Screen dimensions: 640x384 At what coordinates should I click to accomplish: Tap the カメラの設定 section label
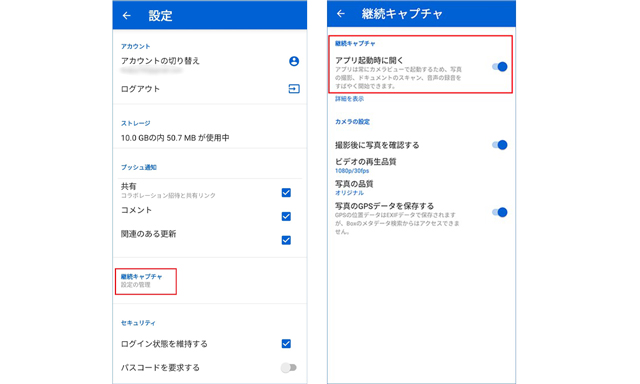(352, 122)
